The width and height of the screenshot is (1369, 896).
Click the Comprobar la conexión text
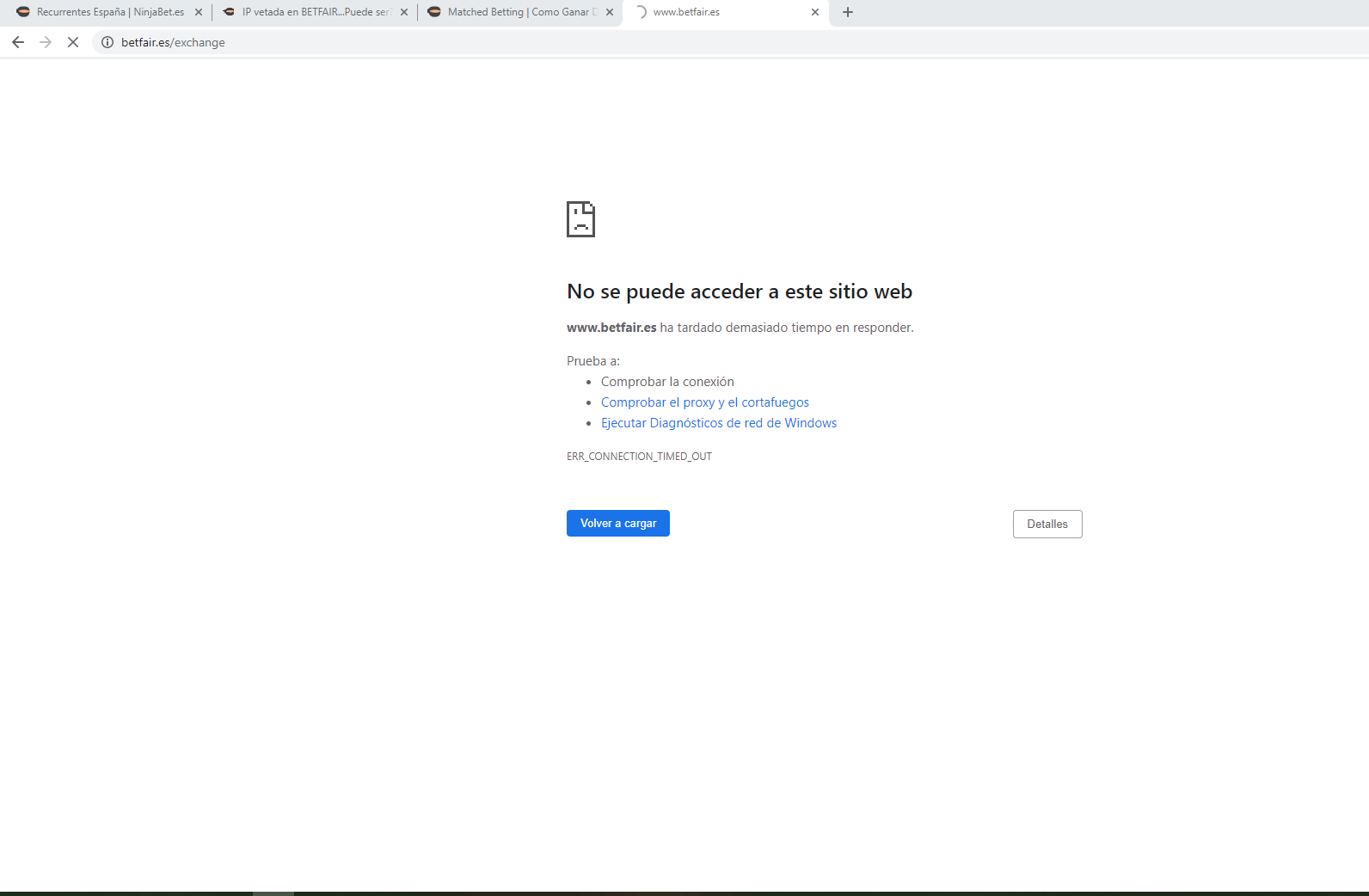point(667,382)
